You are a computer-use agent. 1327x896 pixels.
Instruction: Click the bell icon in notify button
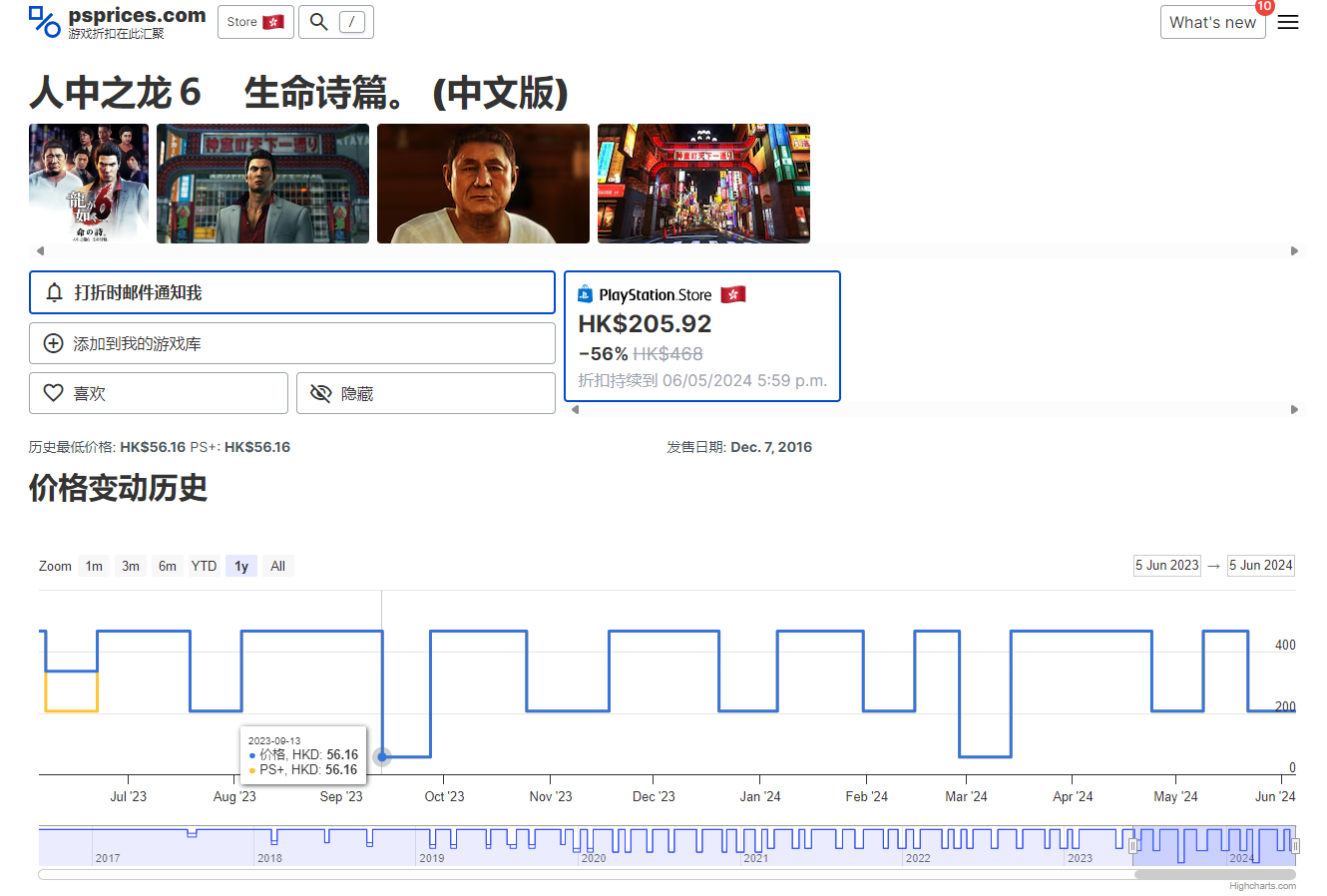[55, 292]
